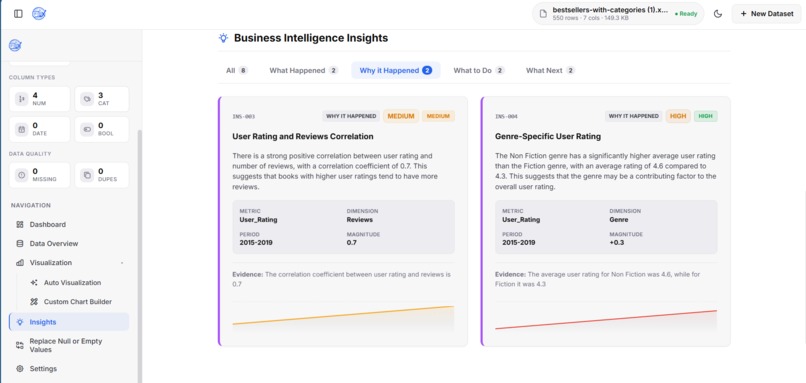
Task: Toggle dark mode moon icon
Action: click(718, 14)
